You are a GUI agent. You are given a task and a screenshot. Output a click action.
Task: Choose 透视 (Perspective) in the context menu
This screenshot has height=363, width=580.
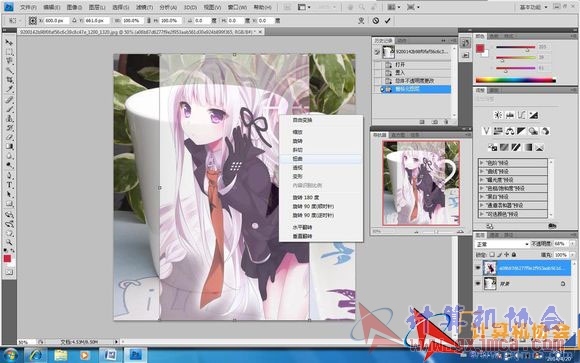pyautogui.click(x=298, y=168)
